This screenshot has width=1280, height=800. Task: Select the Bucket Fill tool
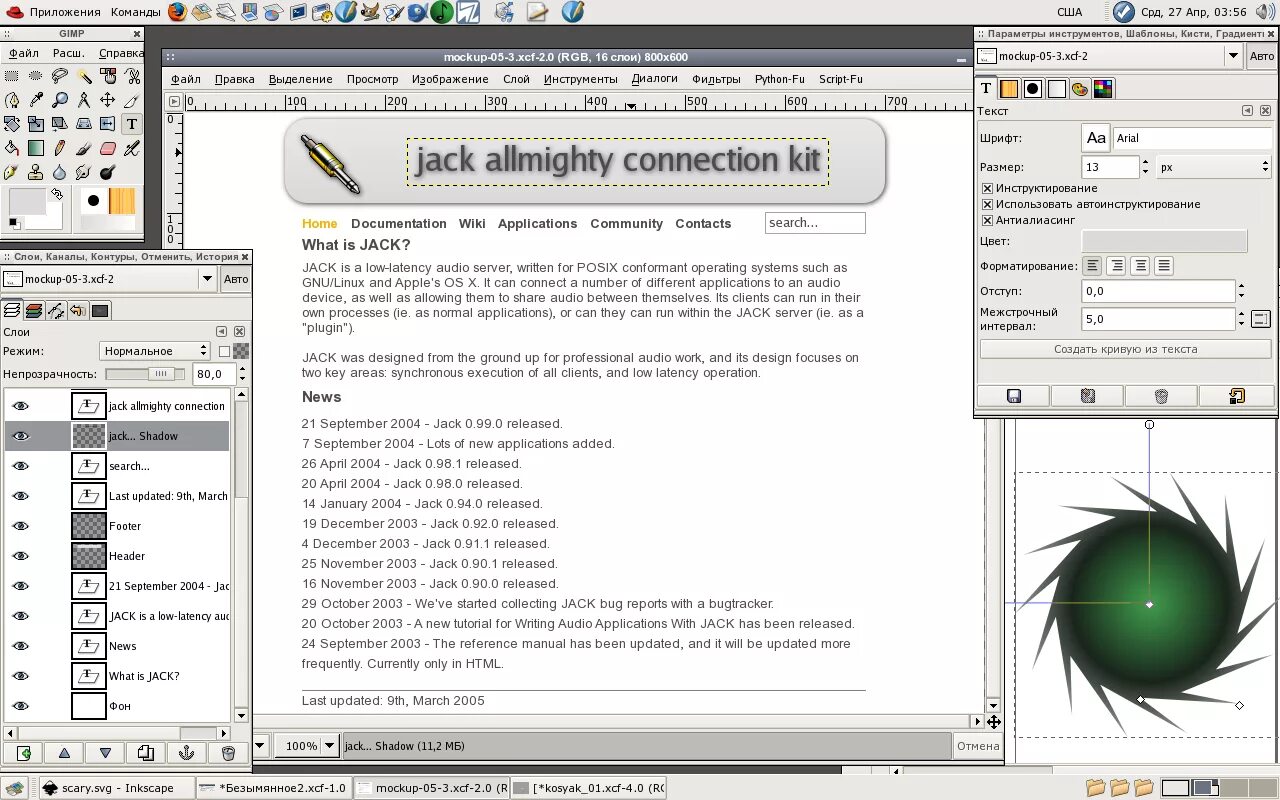pyautogui.click(x=11, y=148)
